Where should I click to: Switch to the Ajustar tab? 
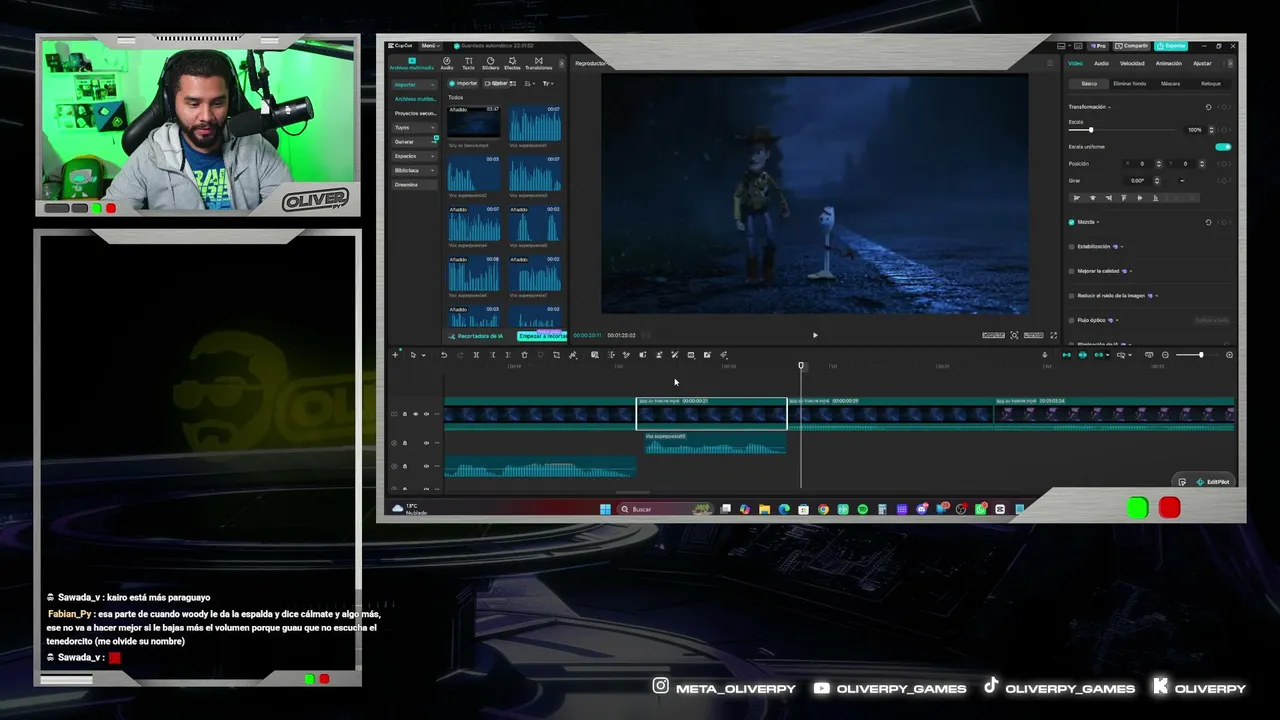[1202, 63]
